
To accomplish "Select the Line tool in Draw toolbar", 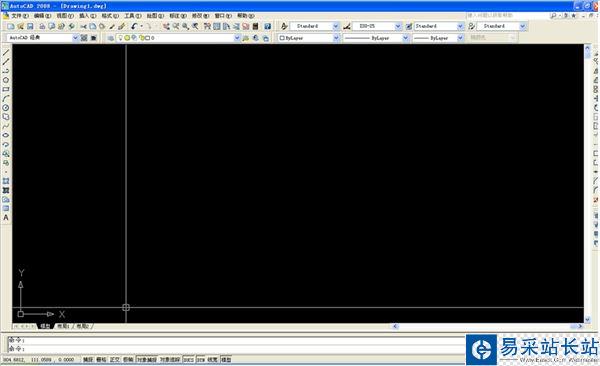I will pos(6,52).
